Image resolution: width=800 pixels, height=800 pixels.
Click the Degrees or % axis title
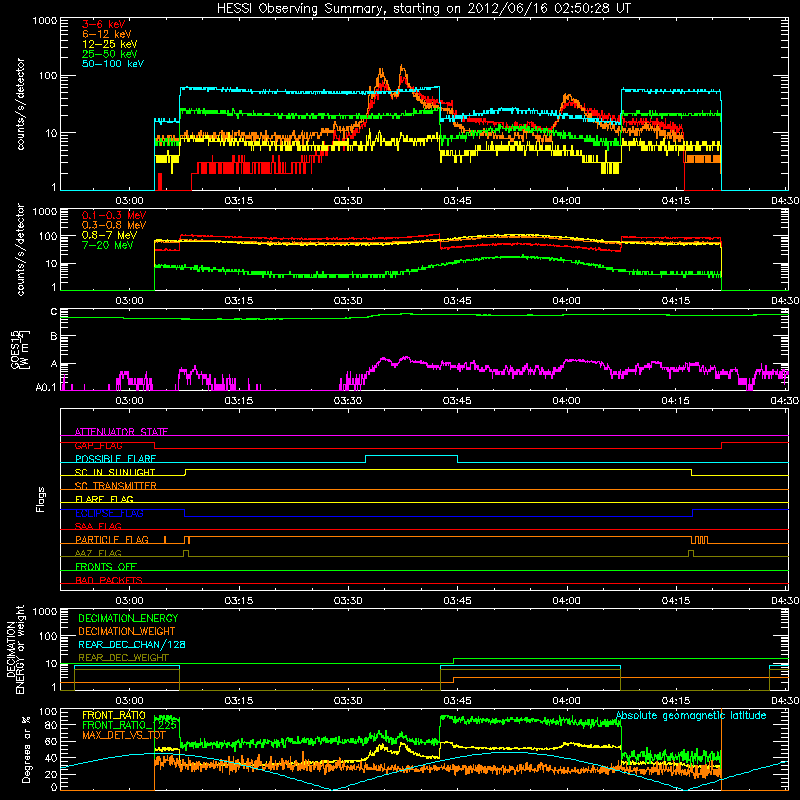click(x=26, y=749)
